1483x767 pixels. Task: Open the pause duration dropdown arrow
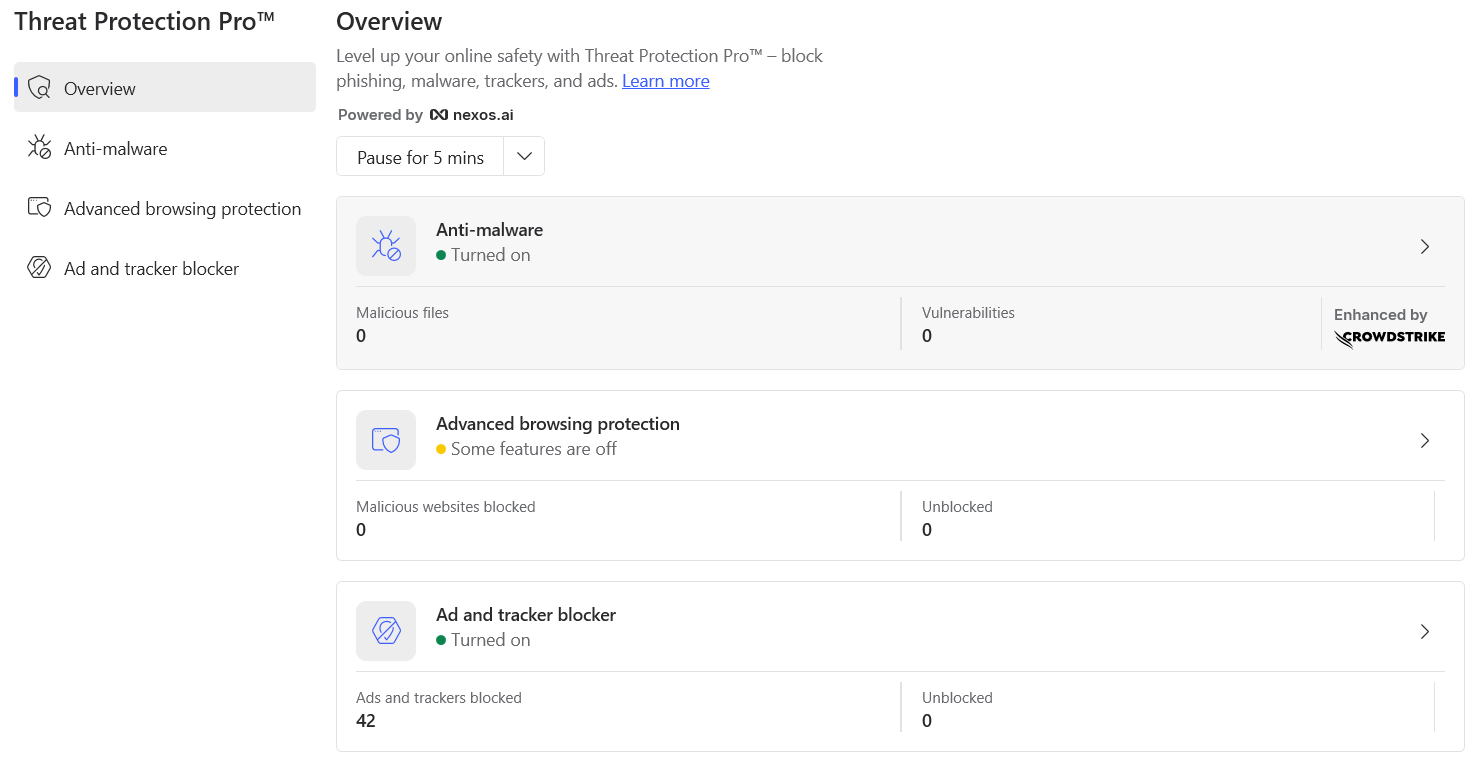pos(524,157)
